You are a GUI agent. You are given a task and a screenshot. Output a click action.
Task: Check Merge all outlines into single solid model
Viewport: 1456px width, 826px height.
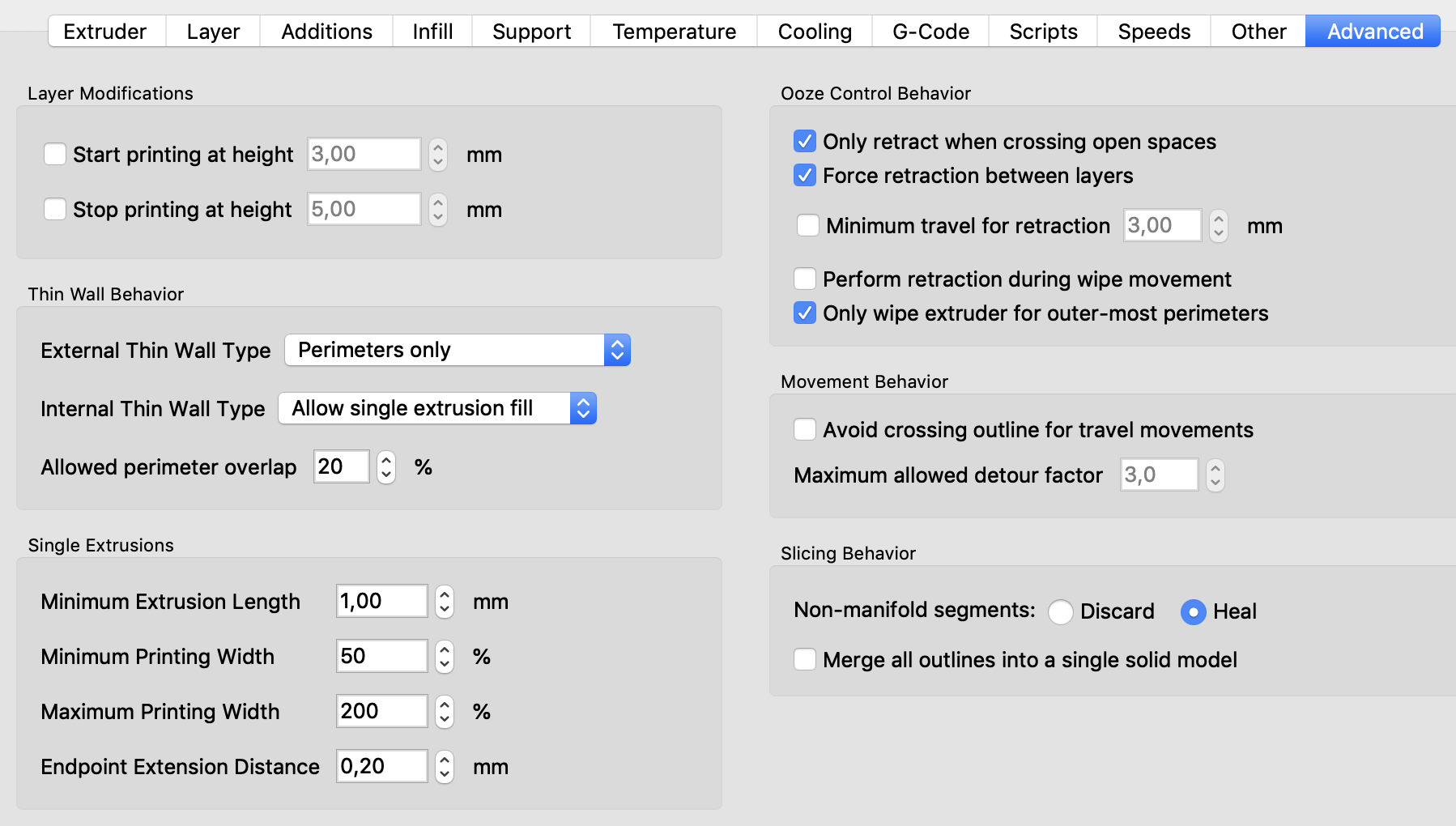805,659
